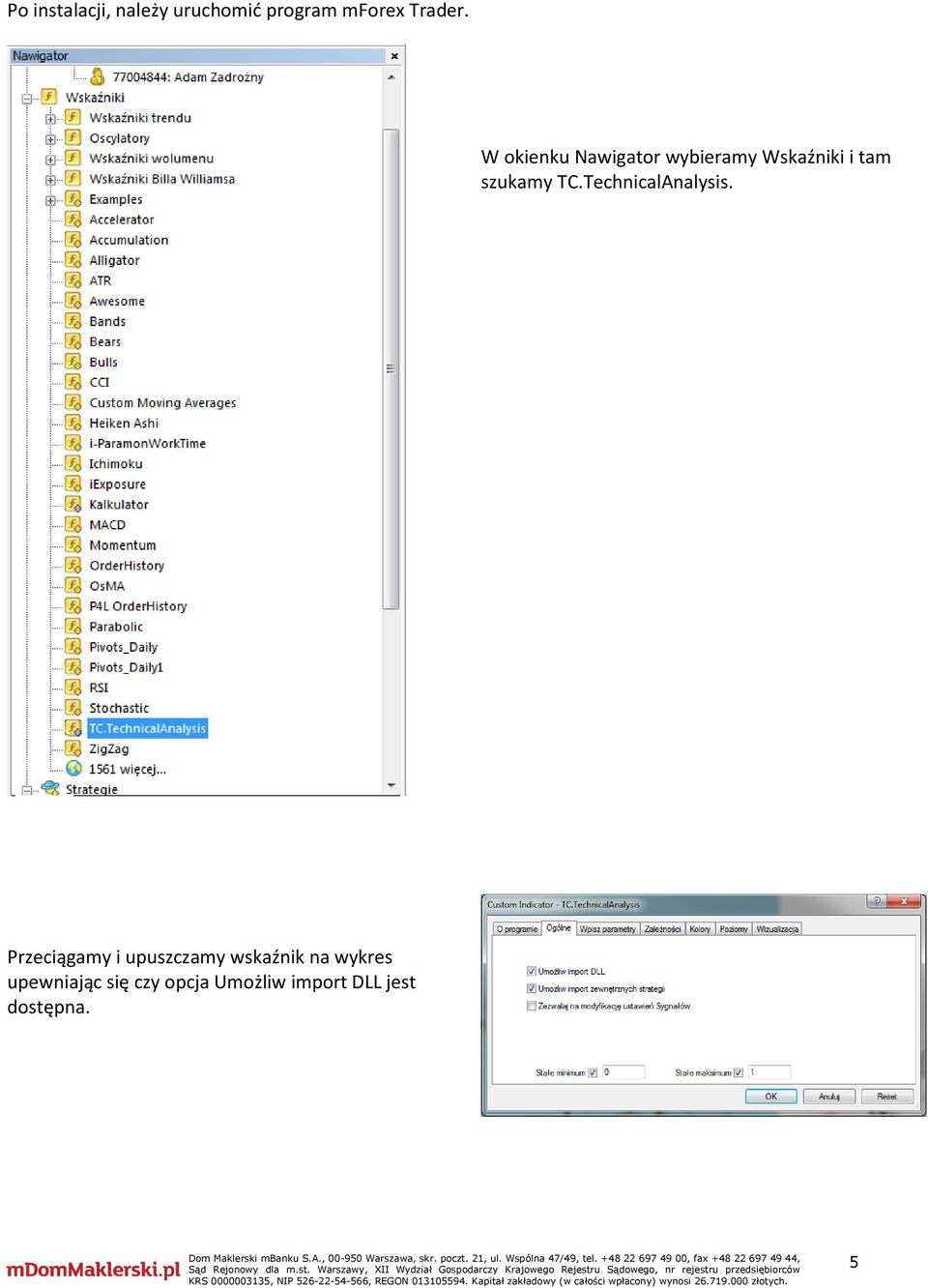Click the Stałe minimum value field
928x1288 pixels.
(x=623, y=1072)
